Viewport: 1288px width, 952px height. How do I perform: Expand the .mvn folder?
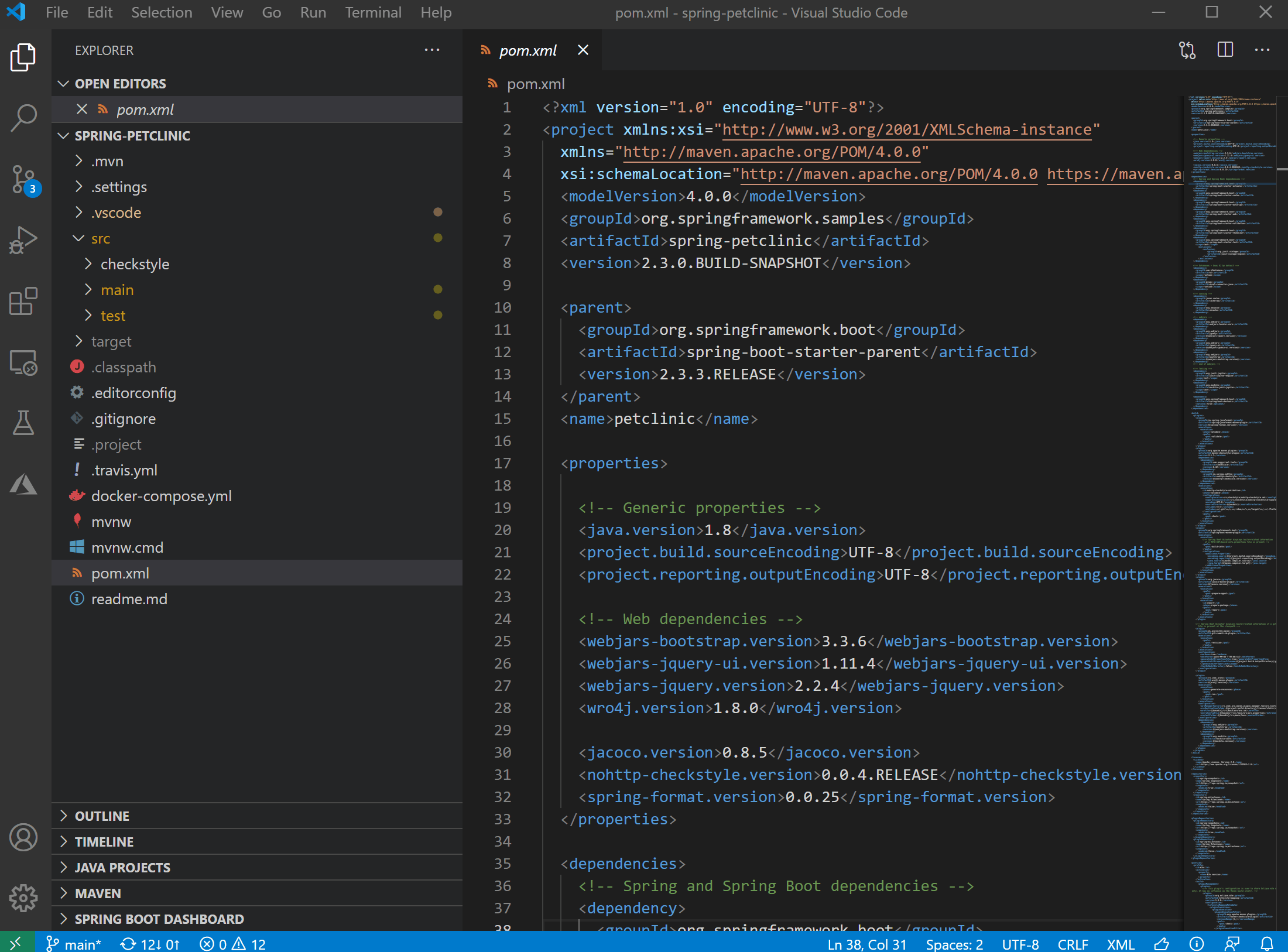click(107, 161)
